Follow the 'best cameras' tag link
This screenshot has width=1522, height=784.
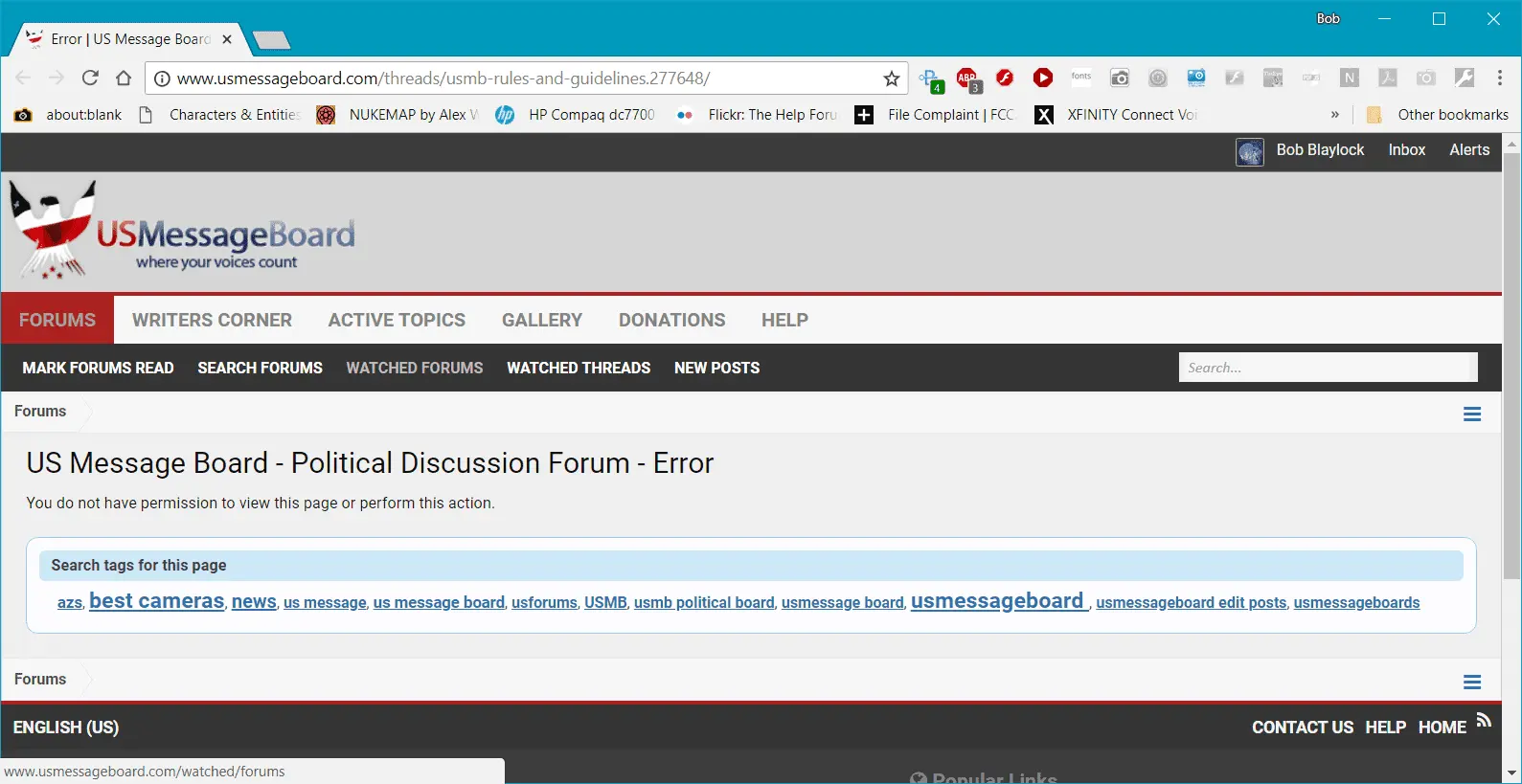(x=157, y=600)
